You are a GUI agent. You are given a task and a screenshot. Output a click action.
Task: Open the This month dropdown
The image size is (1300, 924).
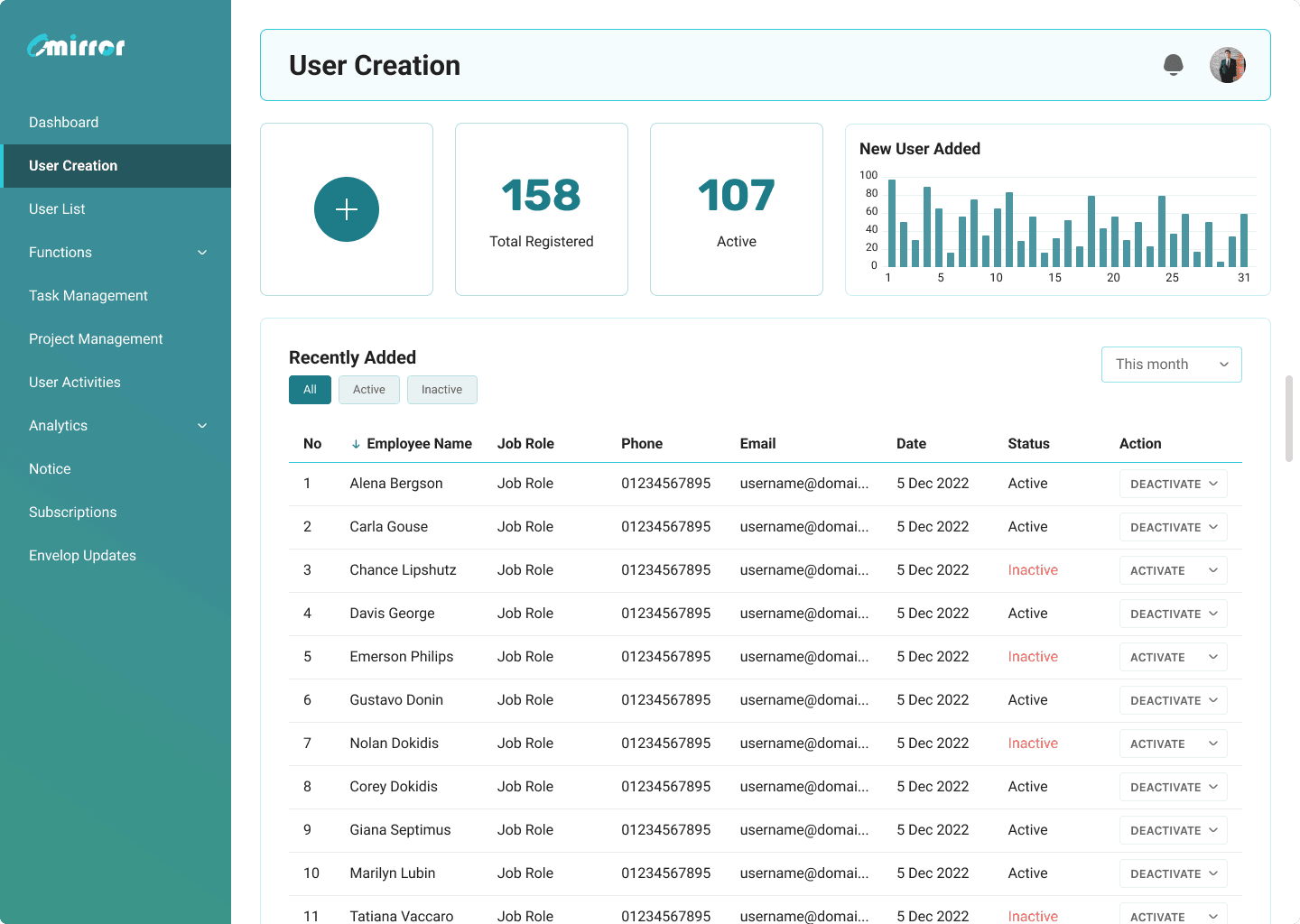[x=1171, y=365]
